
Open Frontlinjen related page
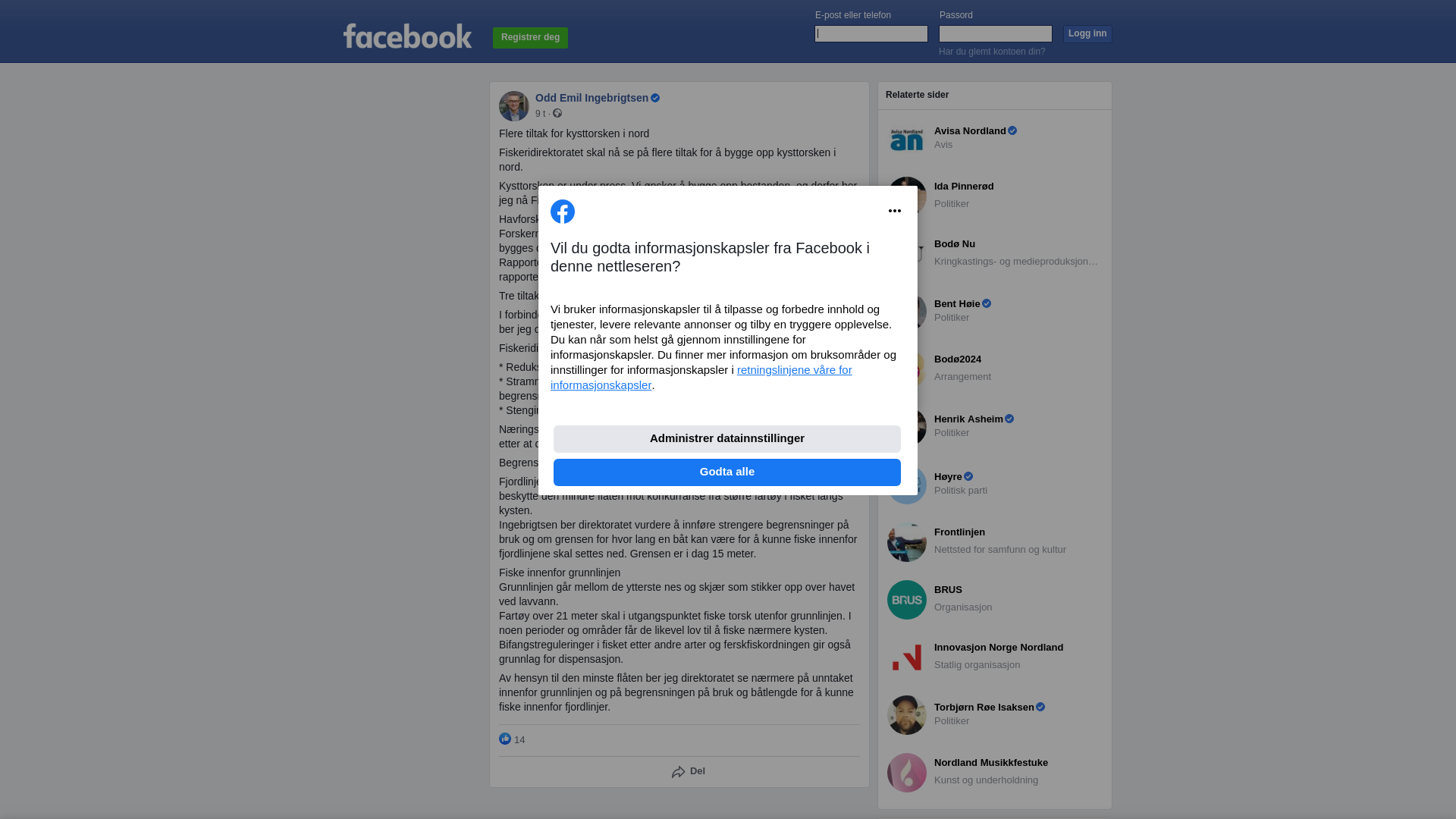tap(995, 541)
